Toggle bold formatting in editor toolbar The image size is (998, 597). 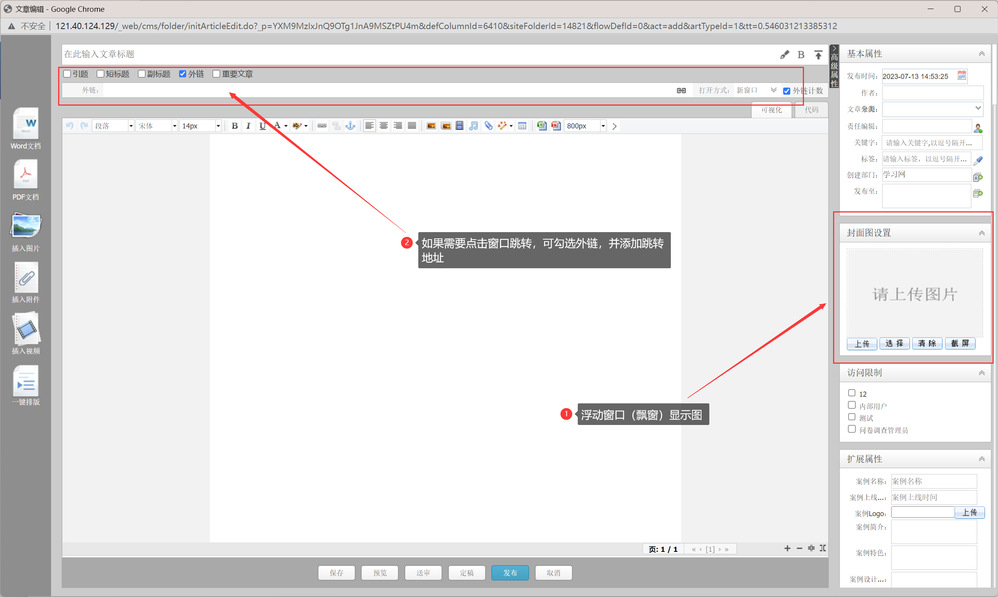(235, 126)
